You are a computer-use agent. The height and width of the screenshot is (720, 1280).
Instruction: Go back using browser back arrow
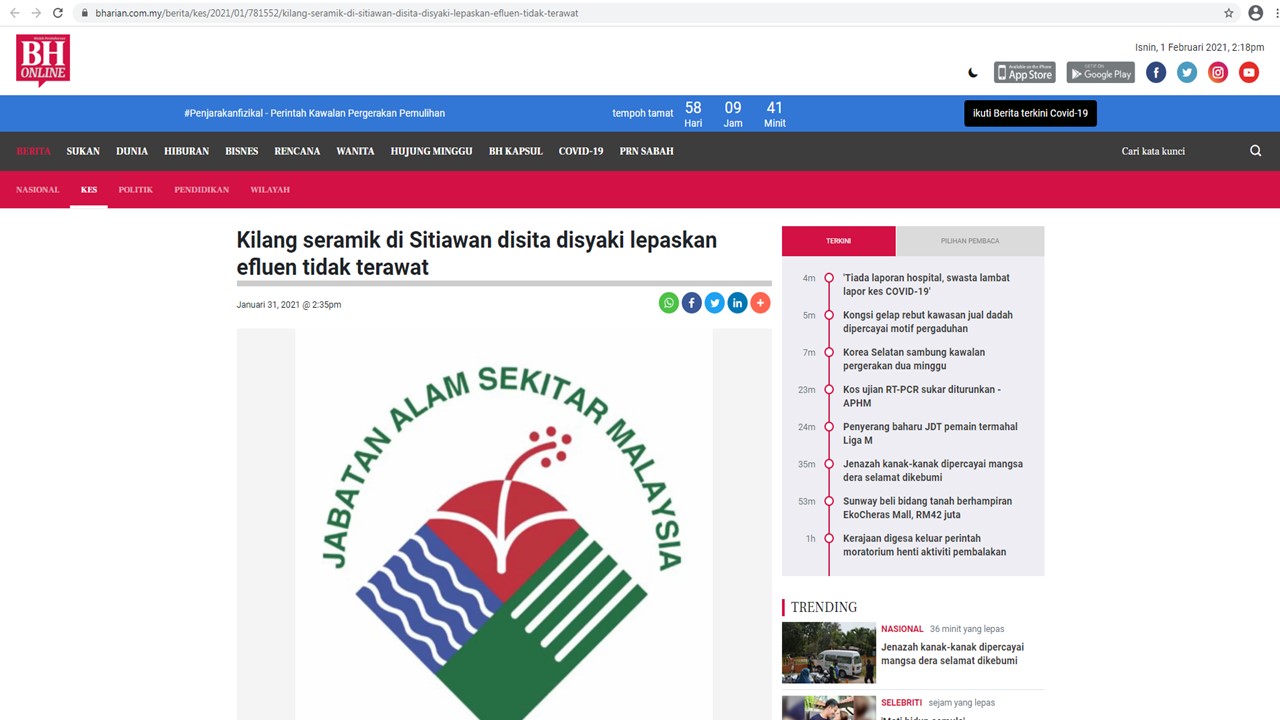tap(14, 13)
